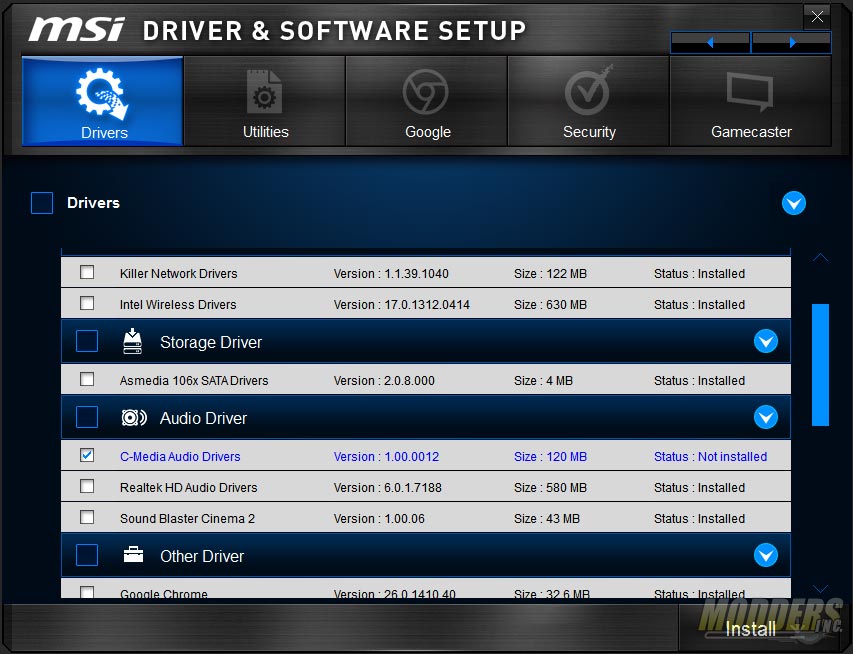Image resolution: width=853 pixels, height=654 pixels.
Task: Tick the Storage Driver group checkbox
Action: 87,341
